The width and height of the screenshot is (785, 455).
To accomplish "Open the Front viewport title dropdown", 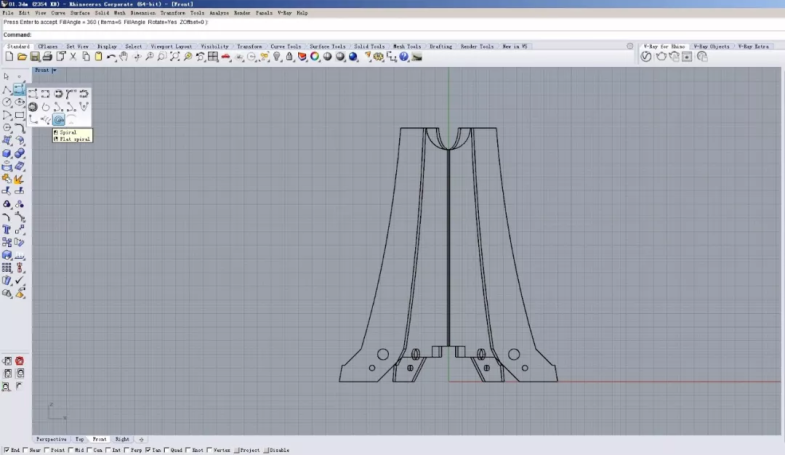I will (46, 70).
